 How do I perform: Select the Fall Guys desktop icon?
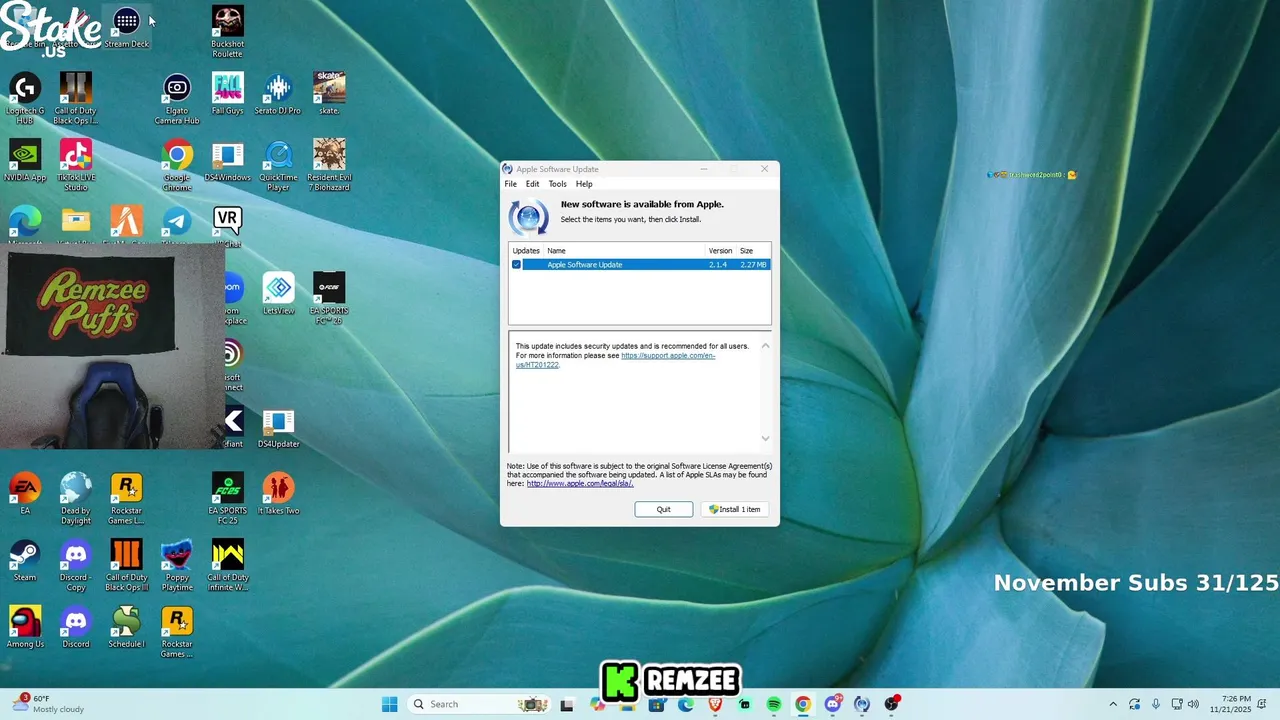point(227,93)
